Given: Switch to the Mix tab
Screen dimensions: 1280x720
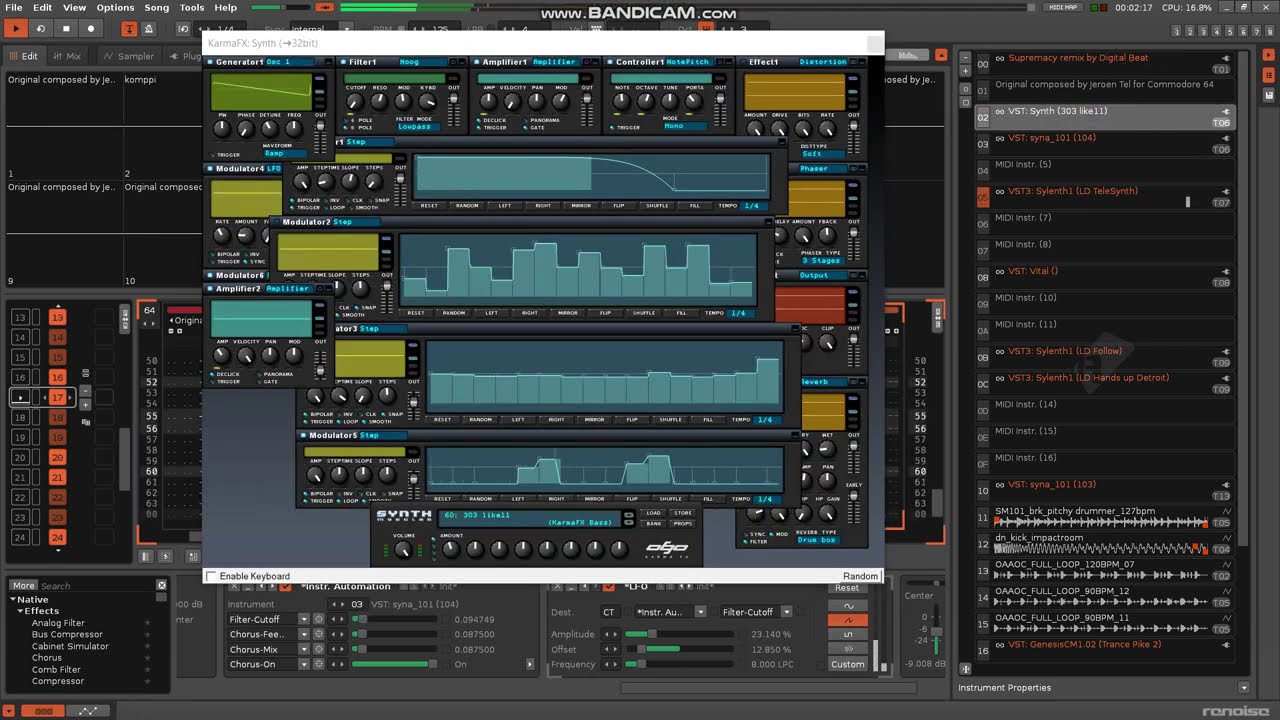Looking at the screenshot, I should 67,56.
